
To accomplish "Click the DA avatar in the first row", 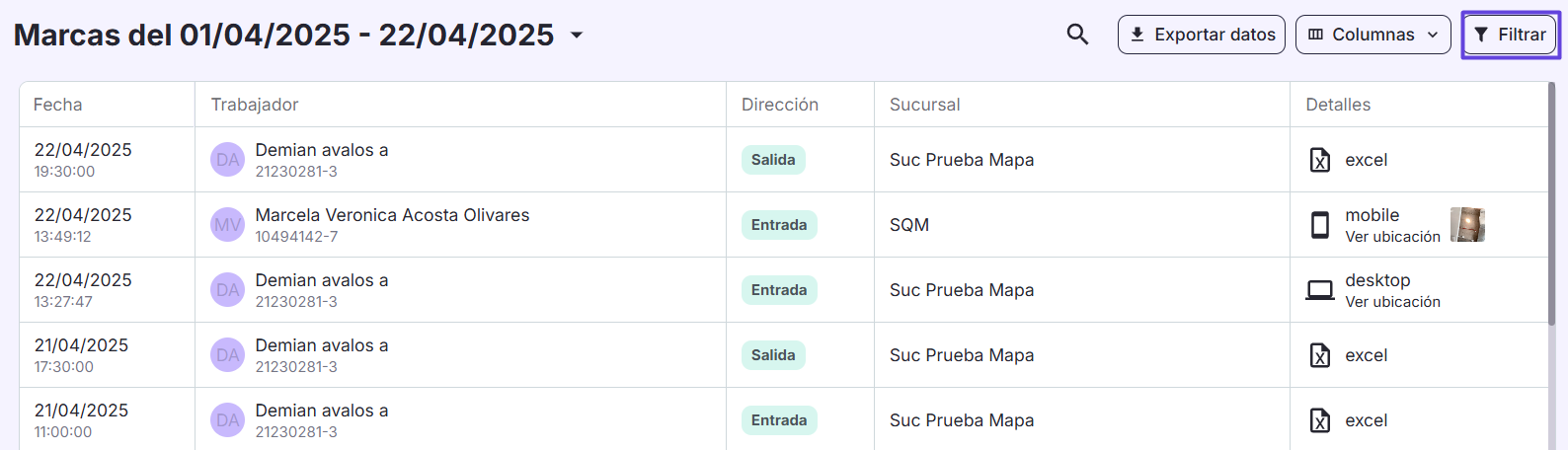I will pos(228,160).
